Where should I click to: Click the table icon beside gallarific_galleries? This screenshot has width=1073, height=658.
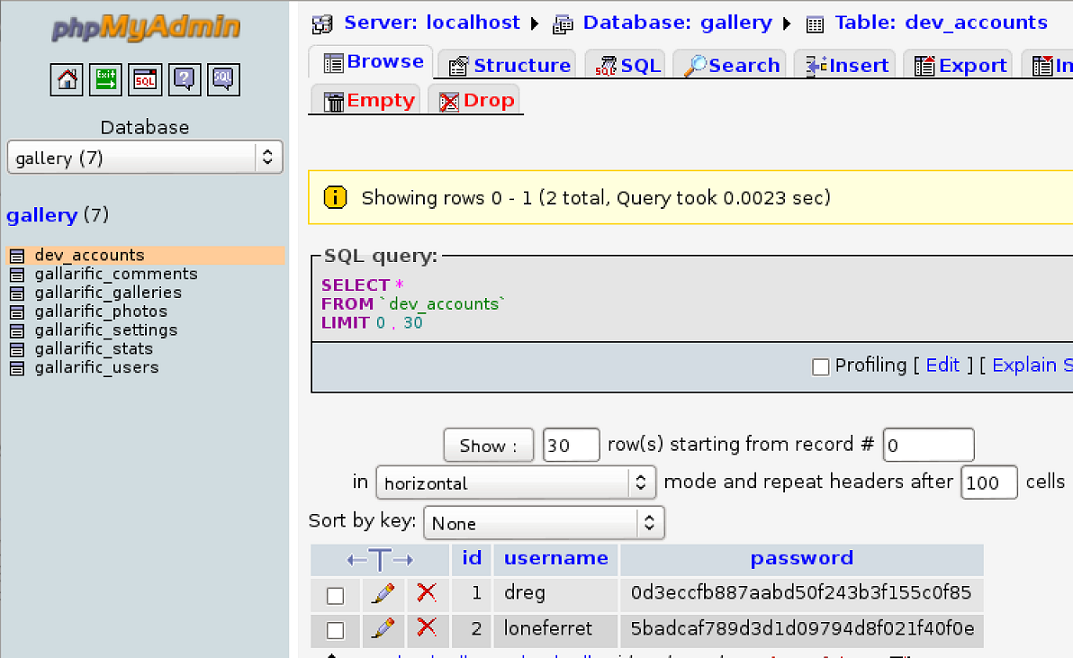[17, 293]
